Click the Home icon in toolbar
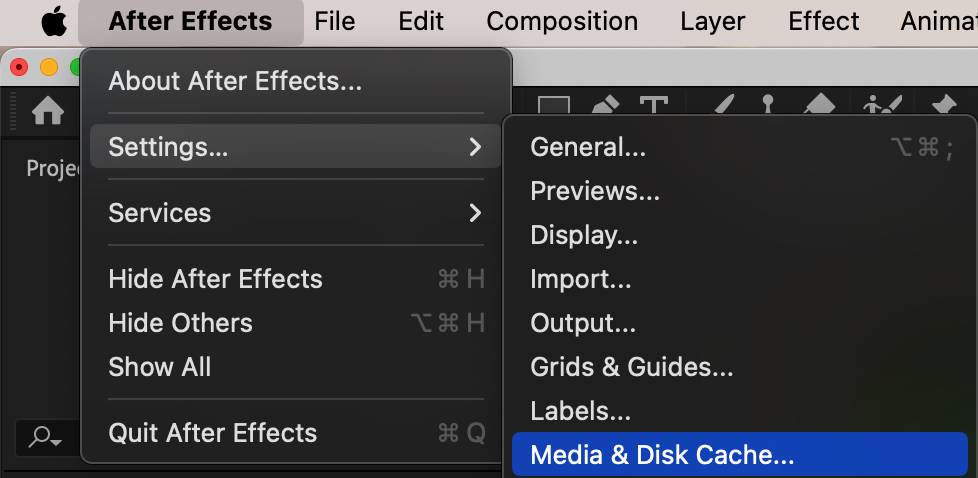The height and width of the screenshot is (478, 978). 48,111
